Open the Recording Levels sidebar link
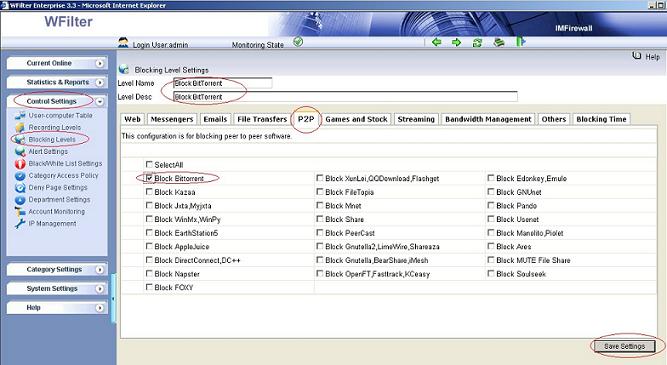The width and height of the screenshot is (667, 365). point(54,127)
